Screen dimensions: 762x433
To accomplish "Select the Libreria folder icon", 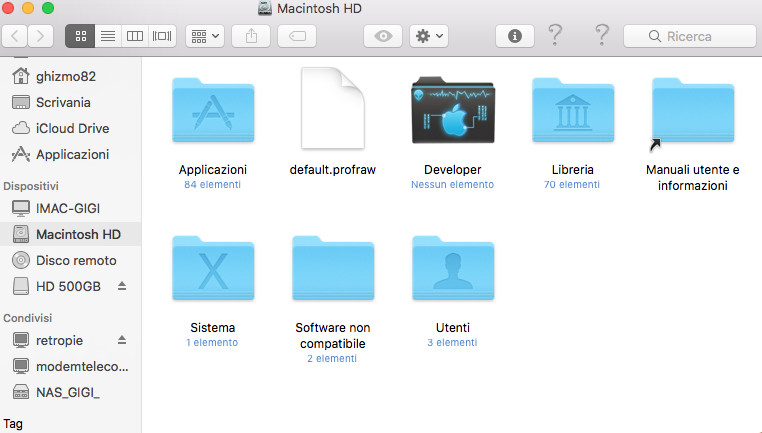I will pyautogui.click(x=573, y=110).
